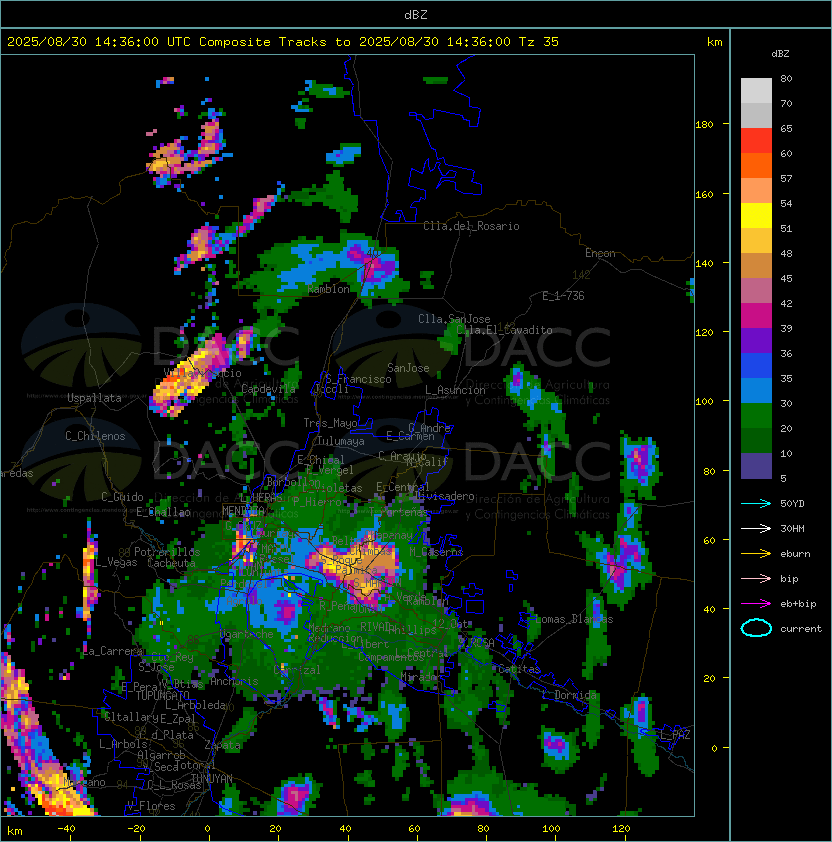Click the pink bip arrow in legend
Viewport: 832px width, 842px height.
(x=756, y=579)
